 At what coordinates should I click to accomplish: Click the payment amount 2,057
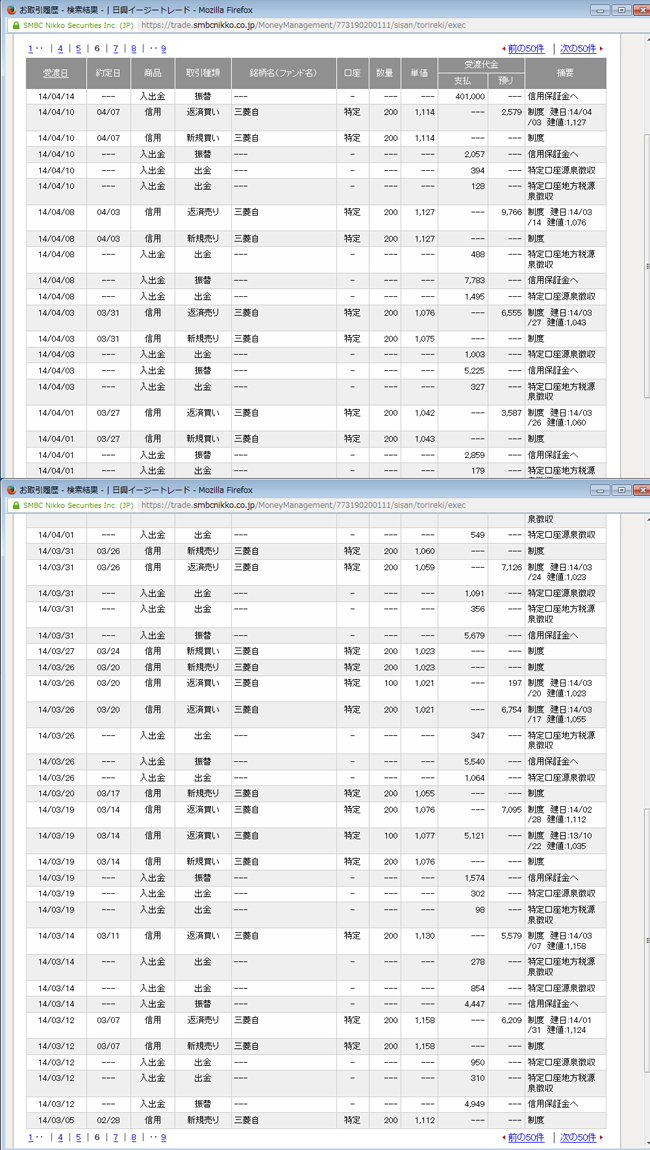[475, 154]
